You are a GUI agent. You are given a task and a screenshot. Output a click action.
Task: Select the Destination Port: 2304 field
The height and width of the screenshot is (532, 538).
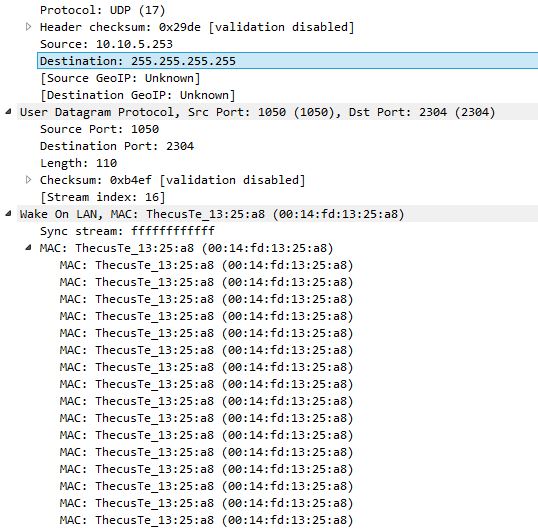point(117,146)
